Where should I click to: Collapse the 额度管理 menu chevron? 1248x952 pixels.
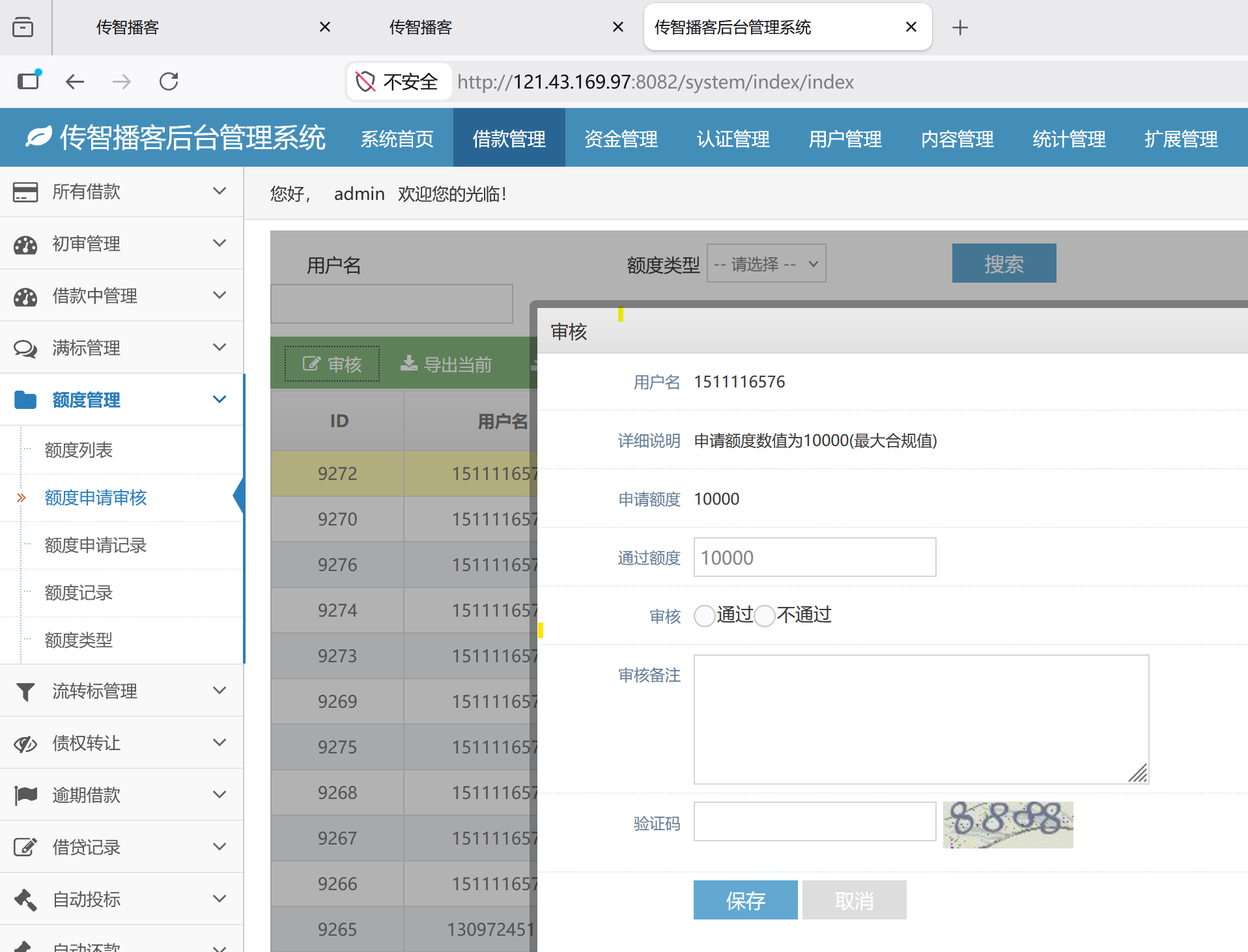coord(220,399)
